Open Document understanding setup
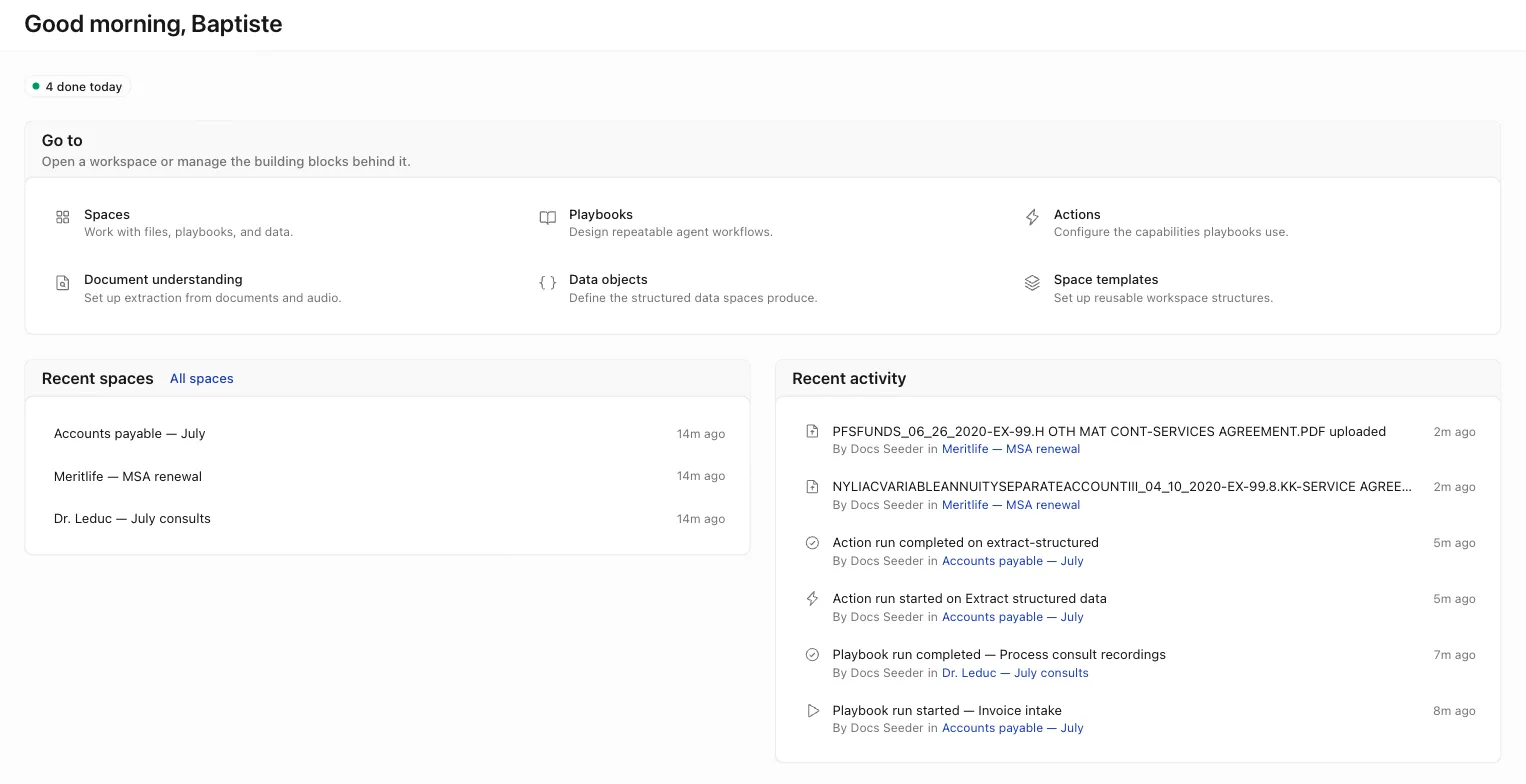The image size is (1526, 784). coord(277,288)
